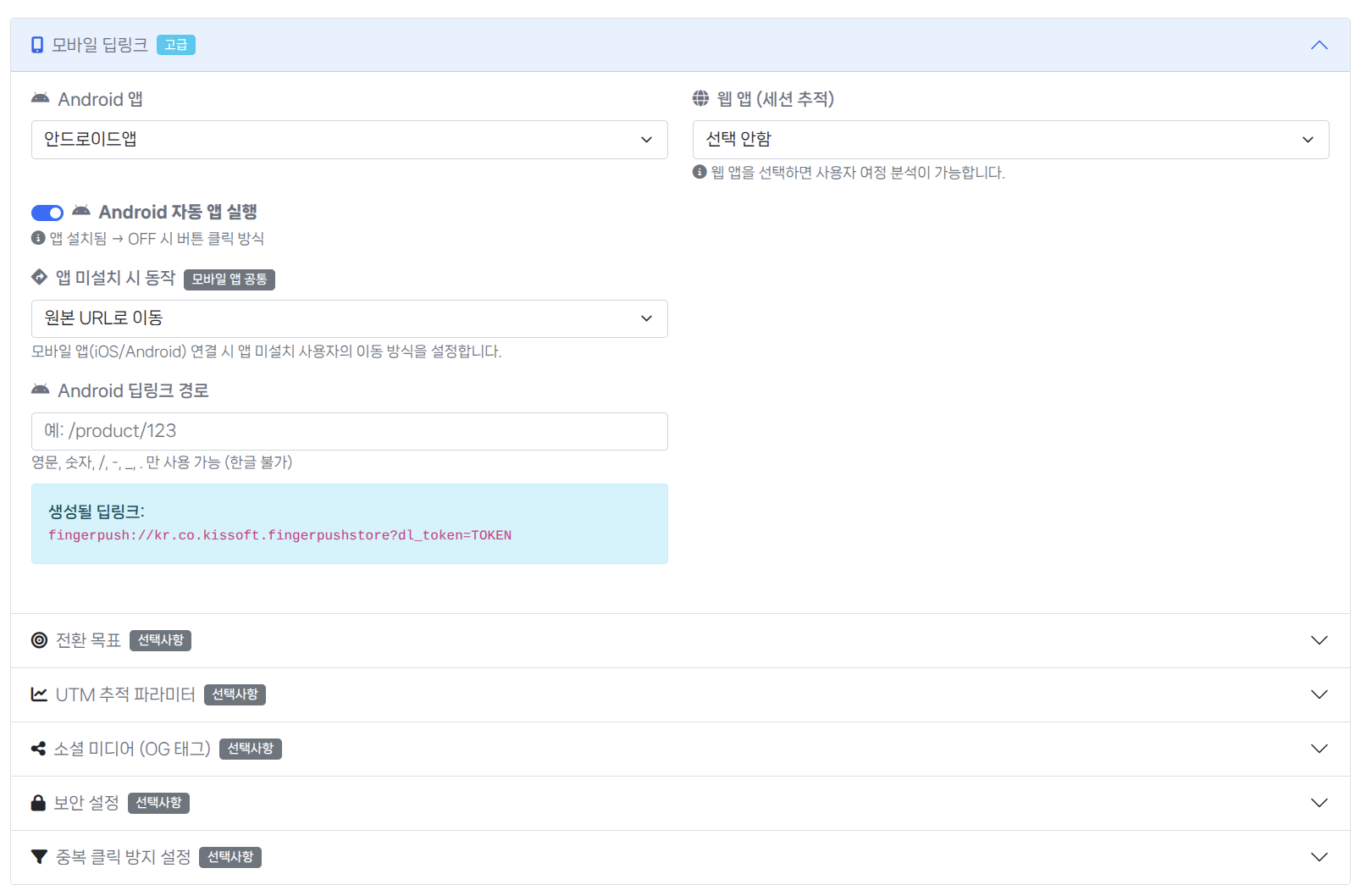
Task: Click the chart icon beside UTM 추적 파라미터
Action: click(x=39, y=694)
